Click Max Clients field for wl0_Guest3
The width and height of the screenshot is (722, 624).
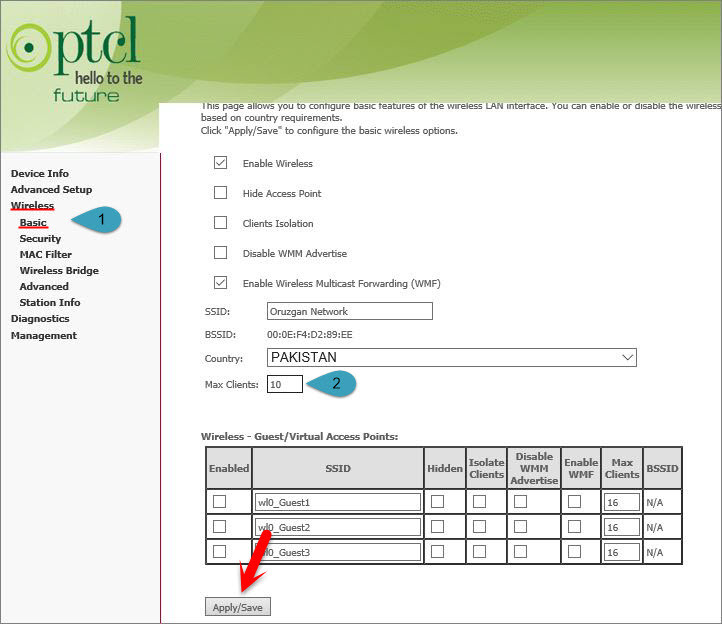[x=622, y=552]
